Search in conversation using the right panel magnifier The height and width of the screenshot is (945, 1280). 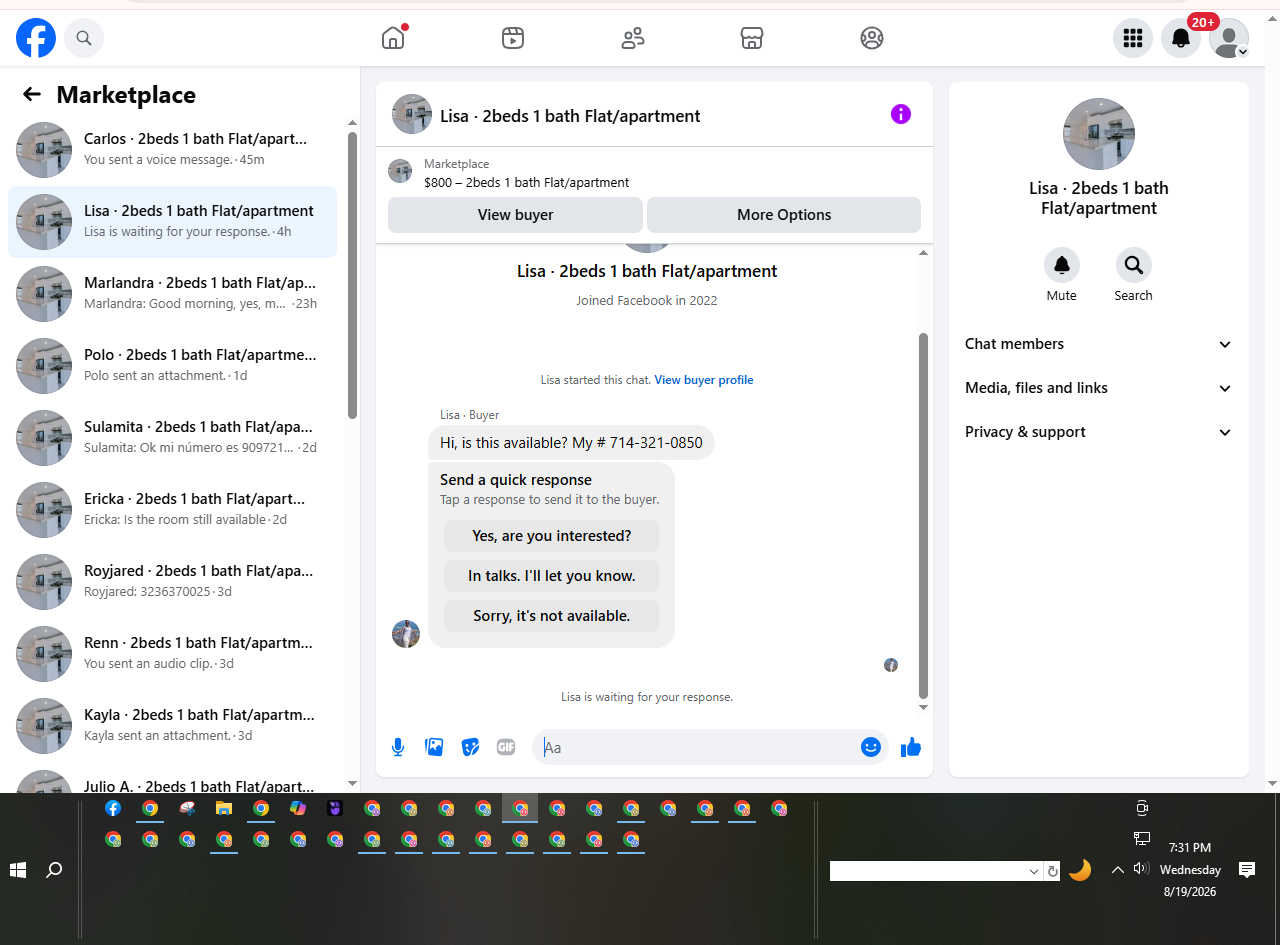click(x=1134, y=265)
